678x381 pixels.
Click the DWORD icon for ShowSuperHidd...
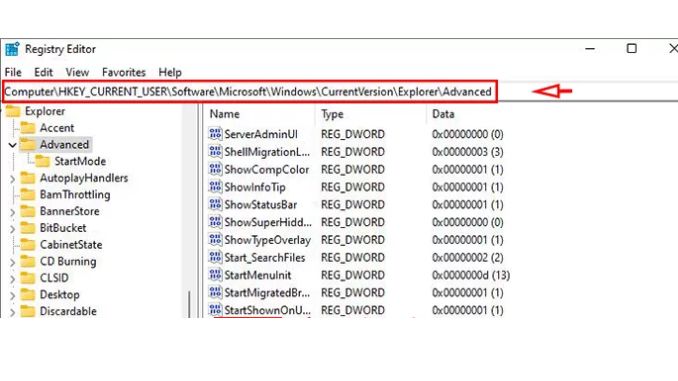(215, 222)
